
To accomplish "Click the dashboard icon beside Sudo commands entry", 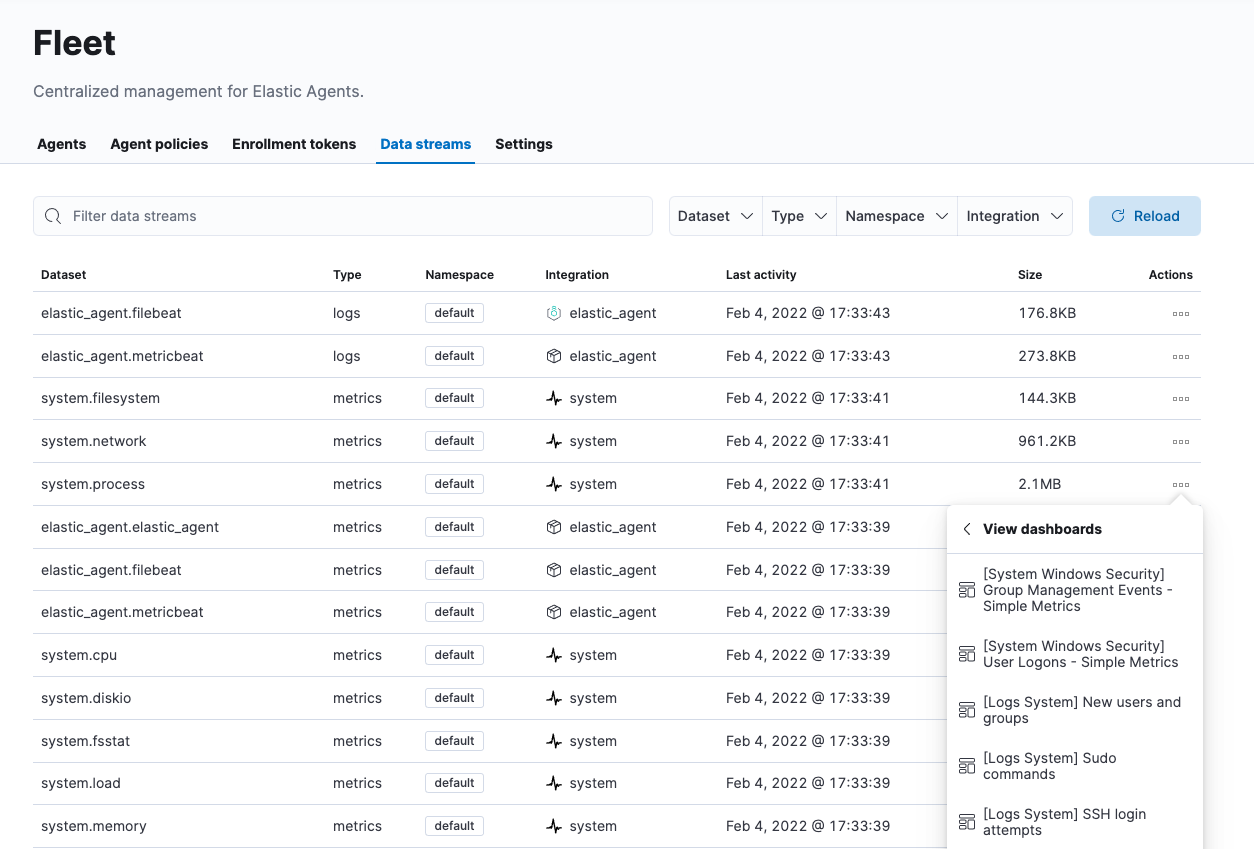I will (966, 765).
